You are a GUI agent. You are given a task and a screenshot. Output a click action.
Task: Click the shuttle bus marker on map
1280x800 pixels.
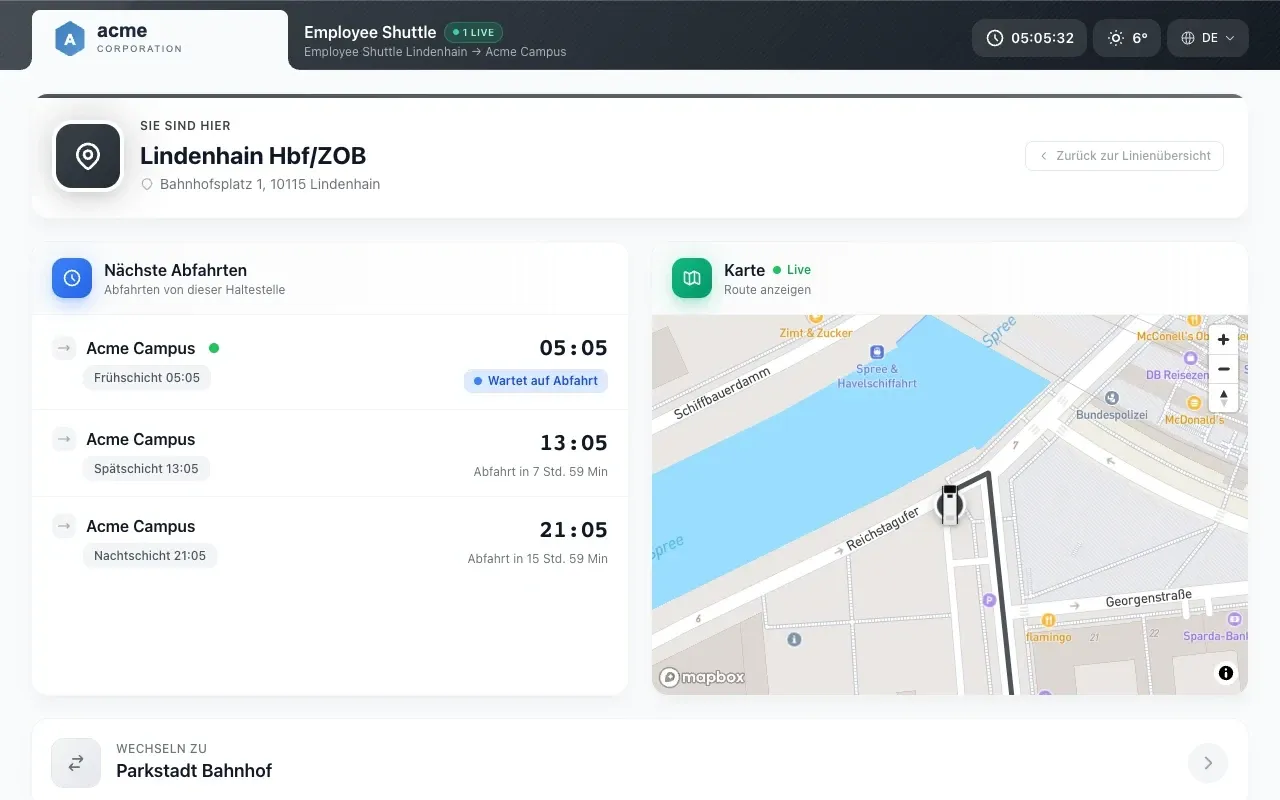point(949,503)
